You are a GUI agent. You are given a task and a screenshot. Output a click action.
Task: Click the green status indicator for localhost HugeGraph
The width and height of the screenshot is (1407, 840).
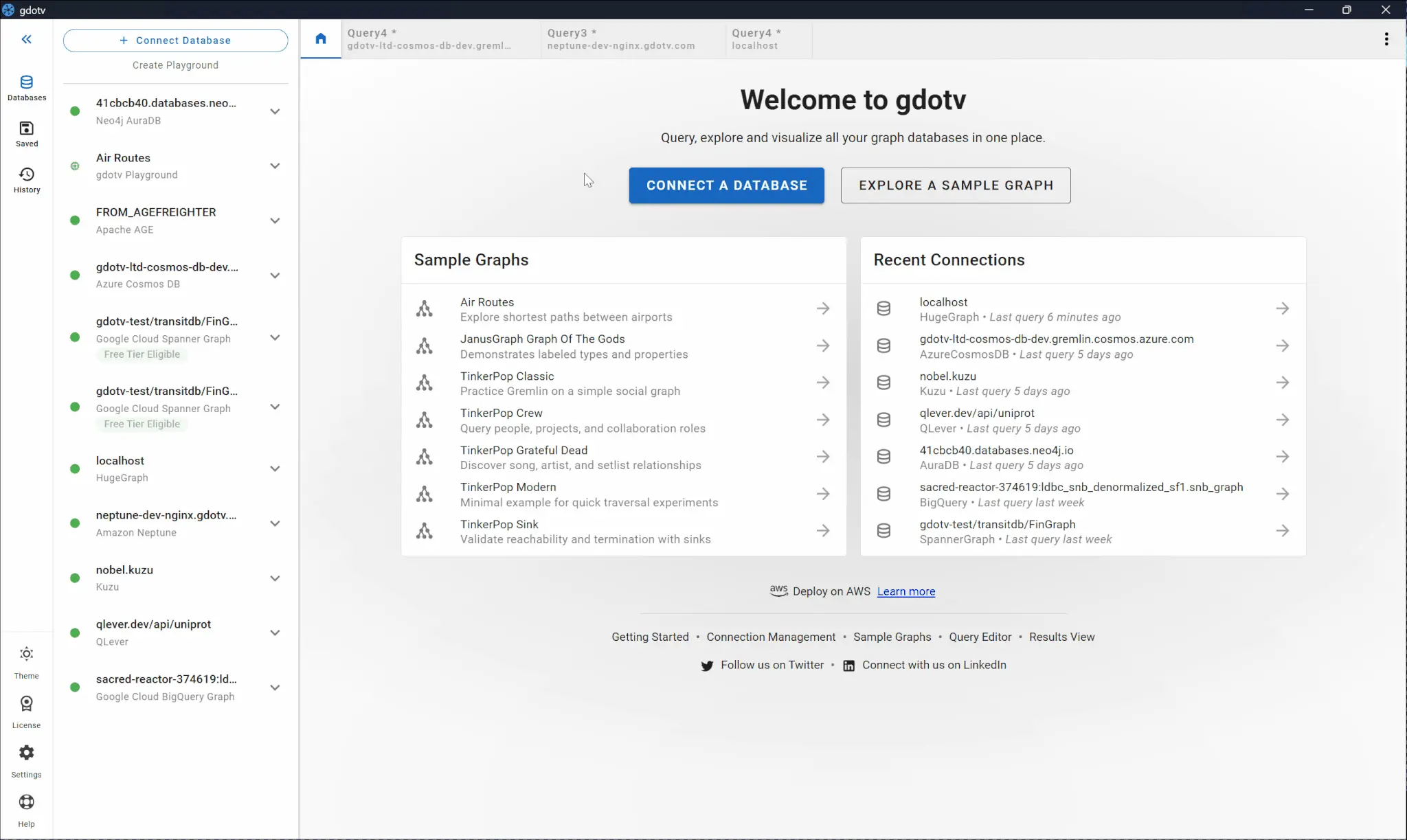(x=74, y=468)
